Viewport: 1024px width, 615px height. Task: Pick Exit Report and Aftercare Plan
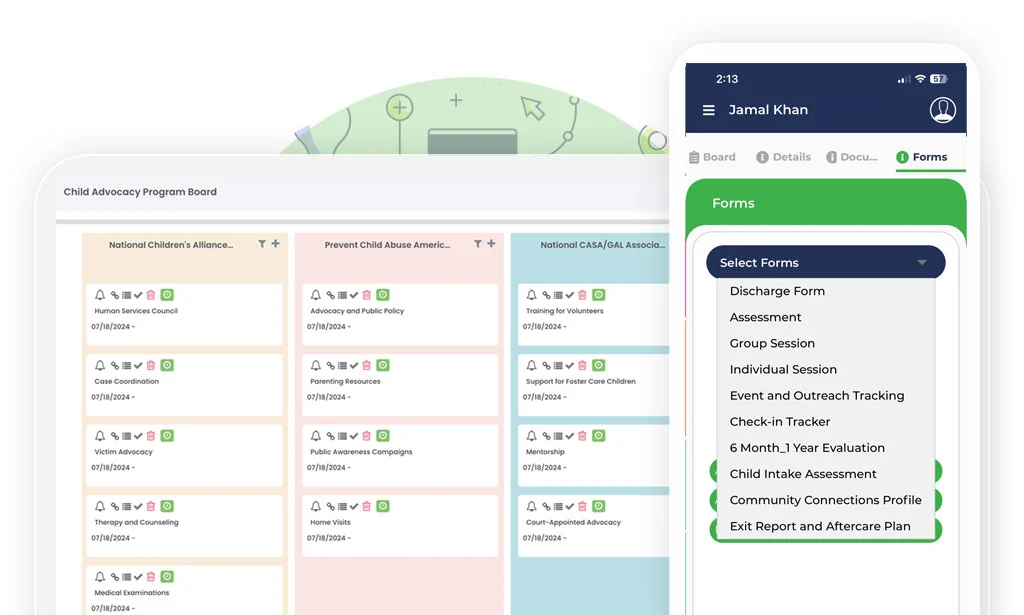(820, 526)
